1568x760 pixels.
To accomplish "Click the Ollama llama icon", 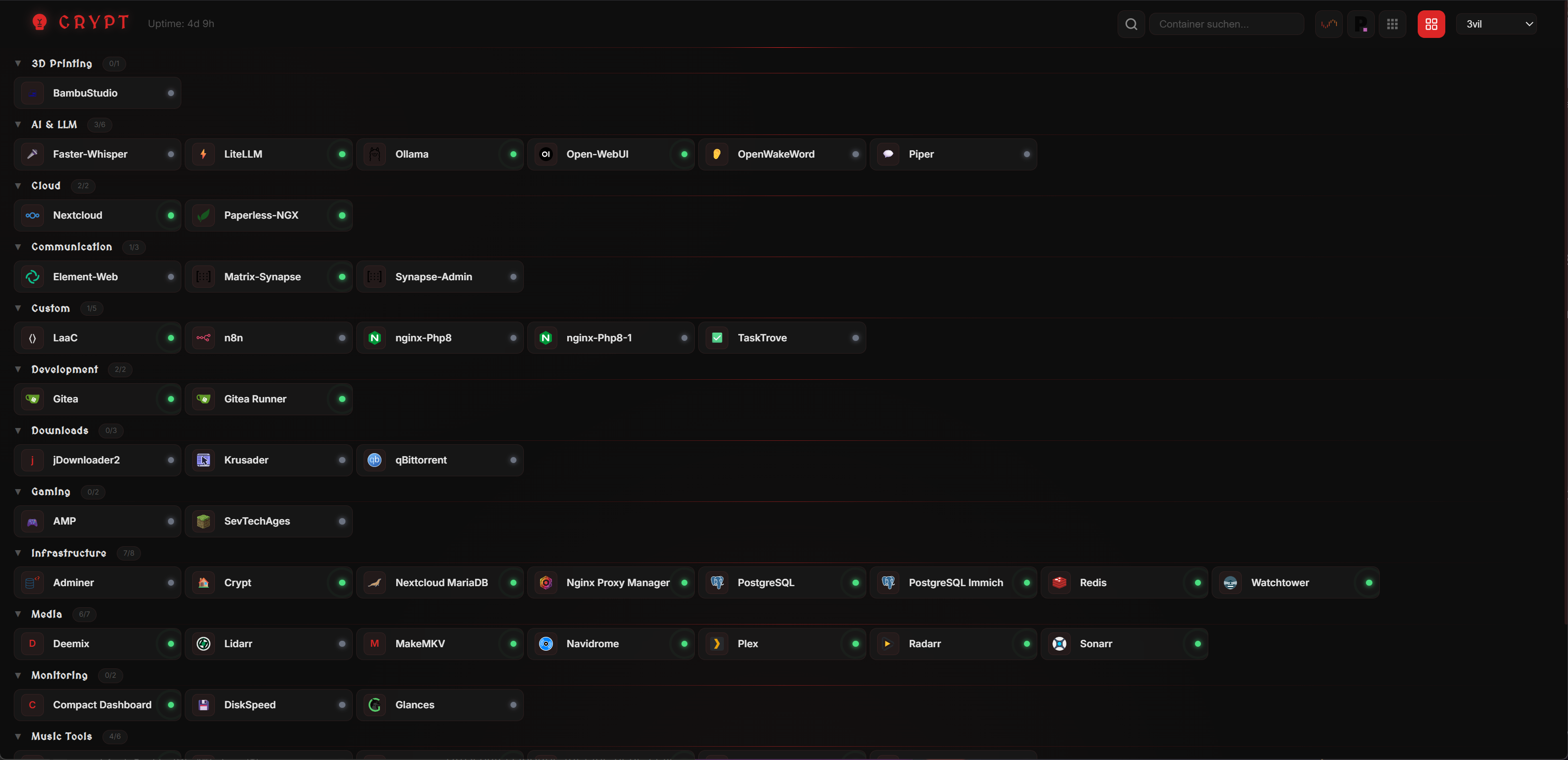I will [x=375, y=154].
